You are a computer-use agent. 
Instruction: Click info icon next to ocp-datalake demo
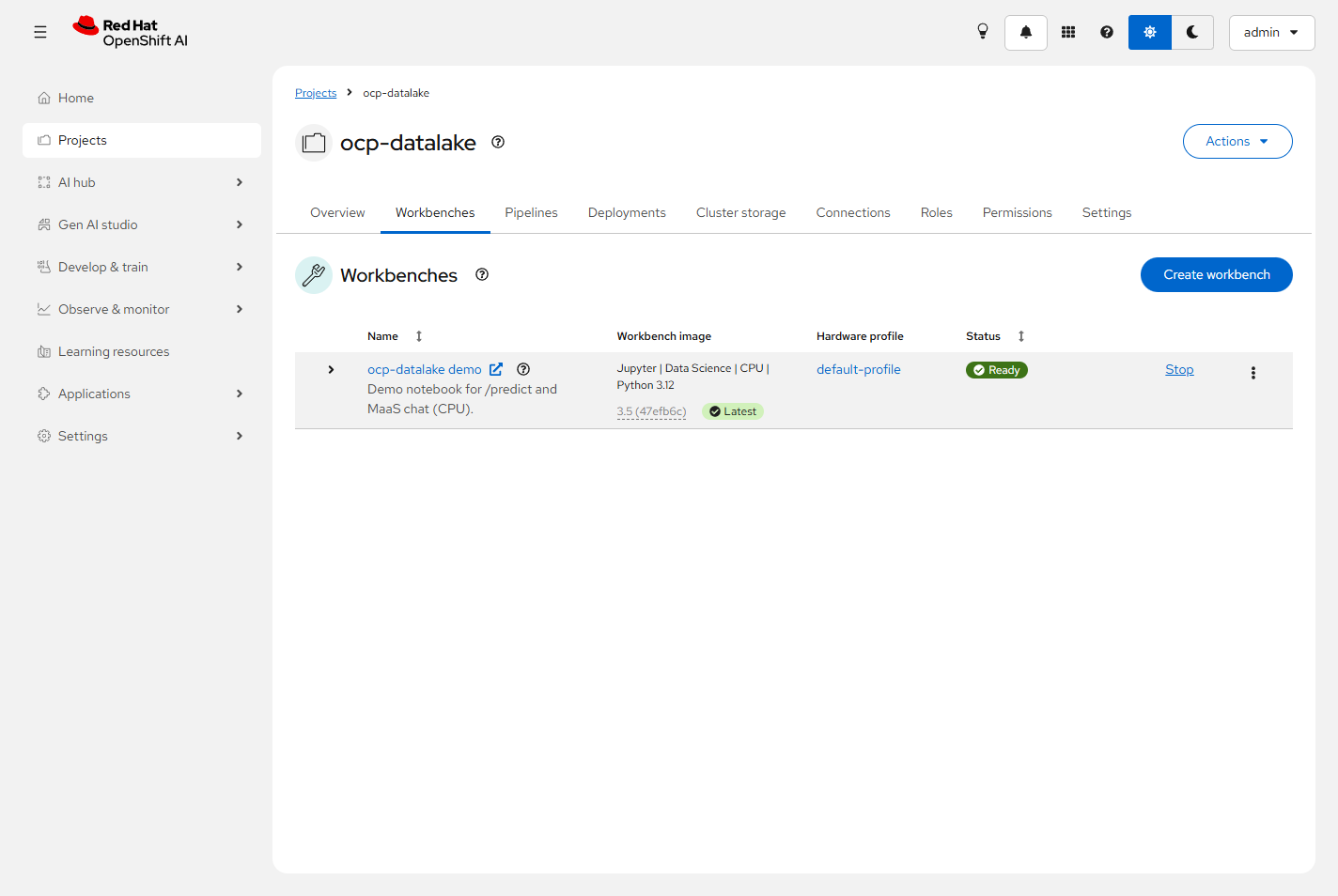[x=523, y=369]
